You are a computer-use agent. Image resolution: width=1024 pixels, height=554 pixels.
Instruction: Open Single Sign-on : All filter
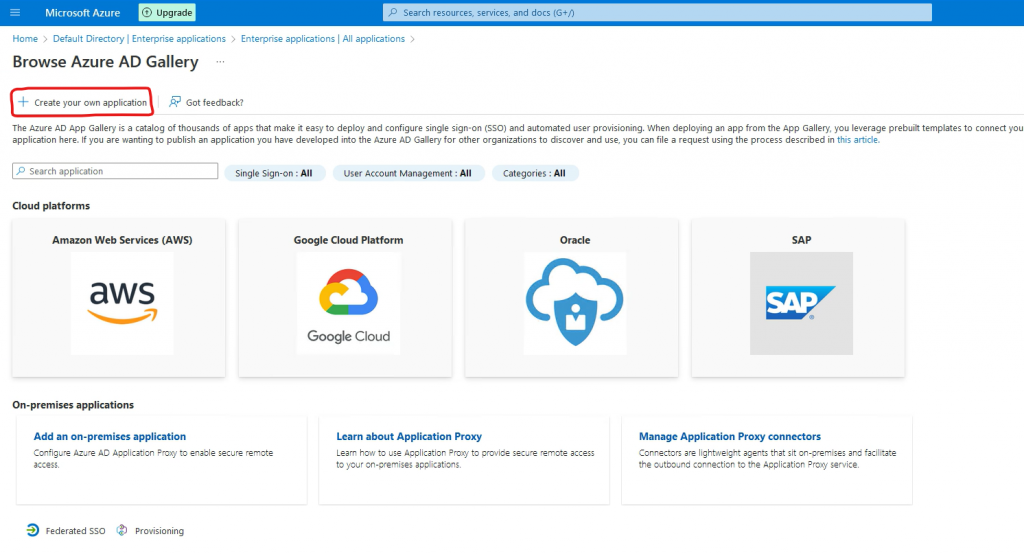(274, 173)
